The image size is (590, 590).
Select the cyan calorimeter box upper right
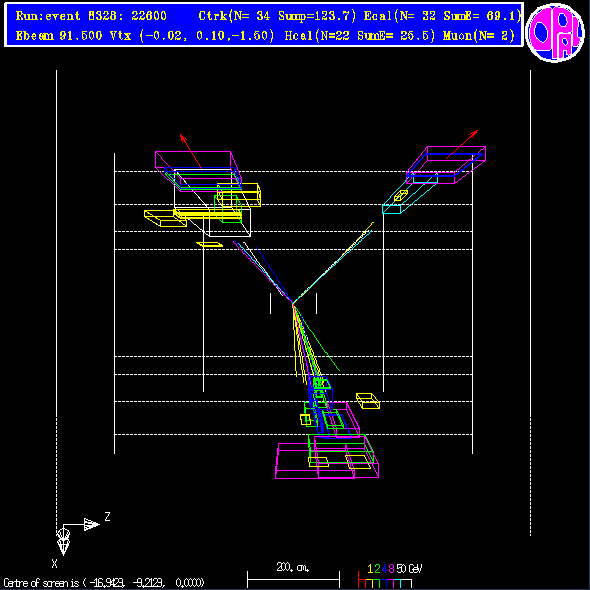click(x=410, y=193)
